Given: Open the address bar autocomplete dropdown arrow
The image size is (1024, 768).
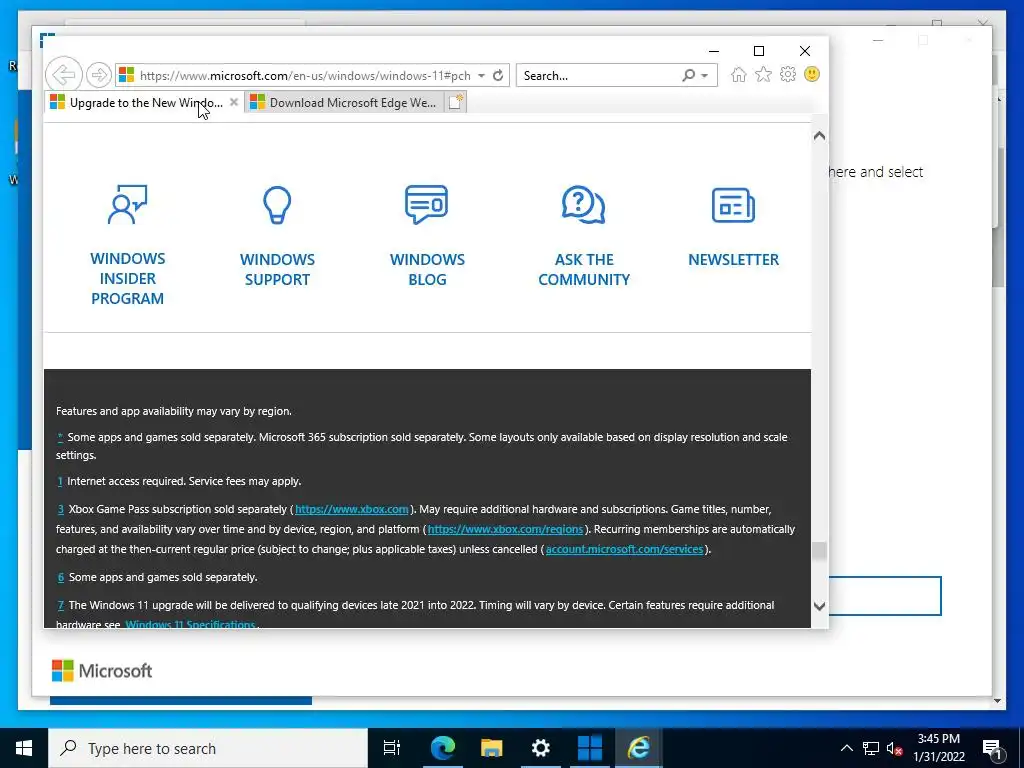Looking at the screenshot, I should pos(481,75).
